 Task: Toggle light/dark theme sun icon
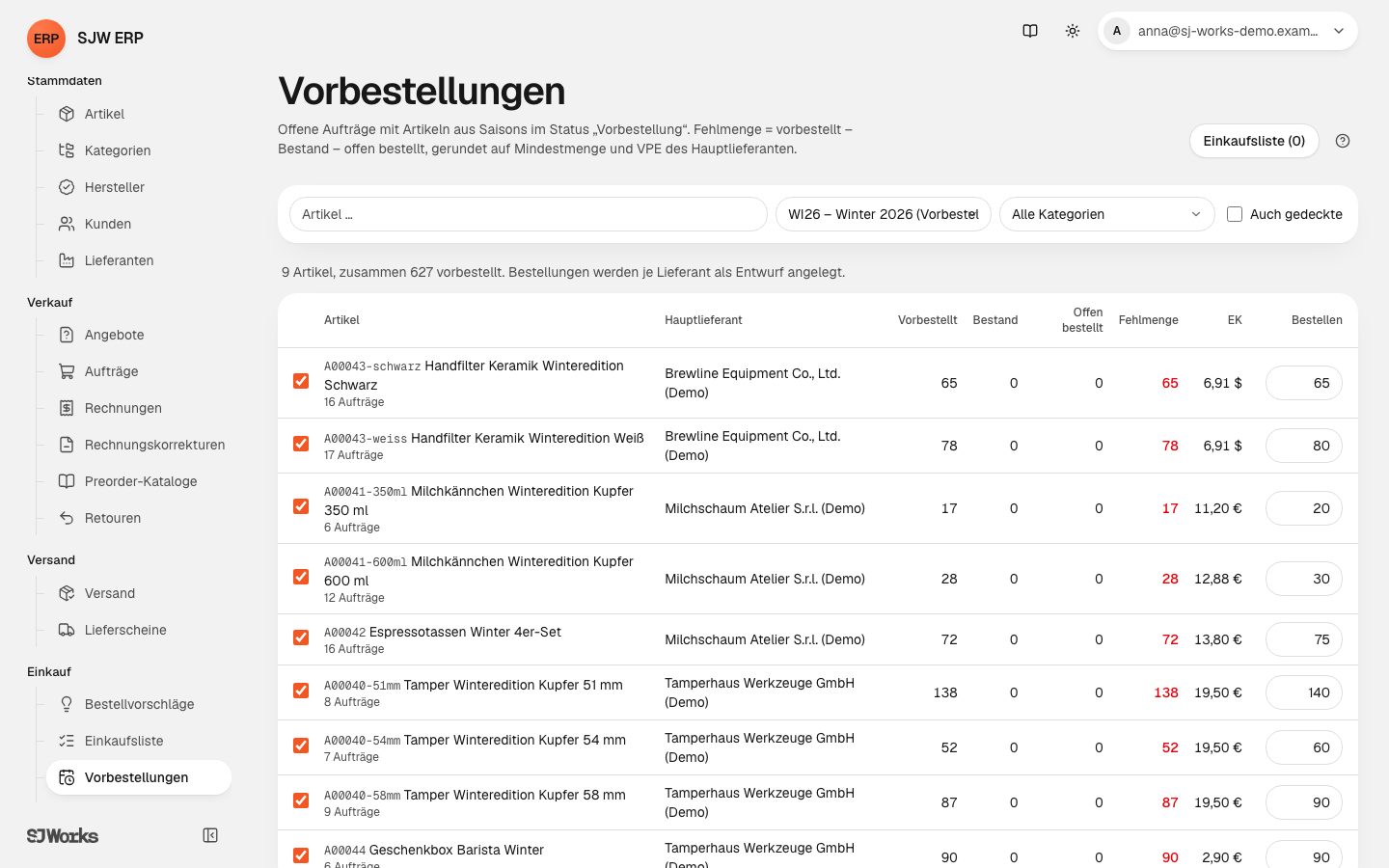pyautogui.click(x=1073, y=31)
